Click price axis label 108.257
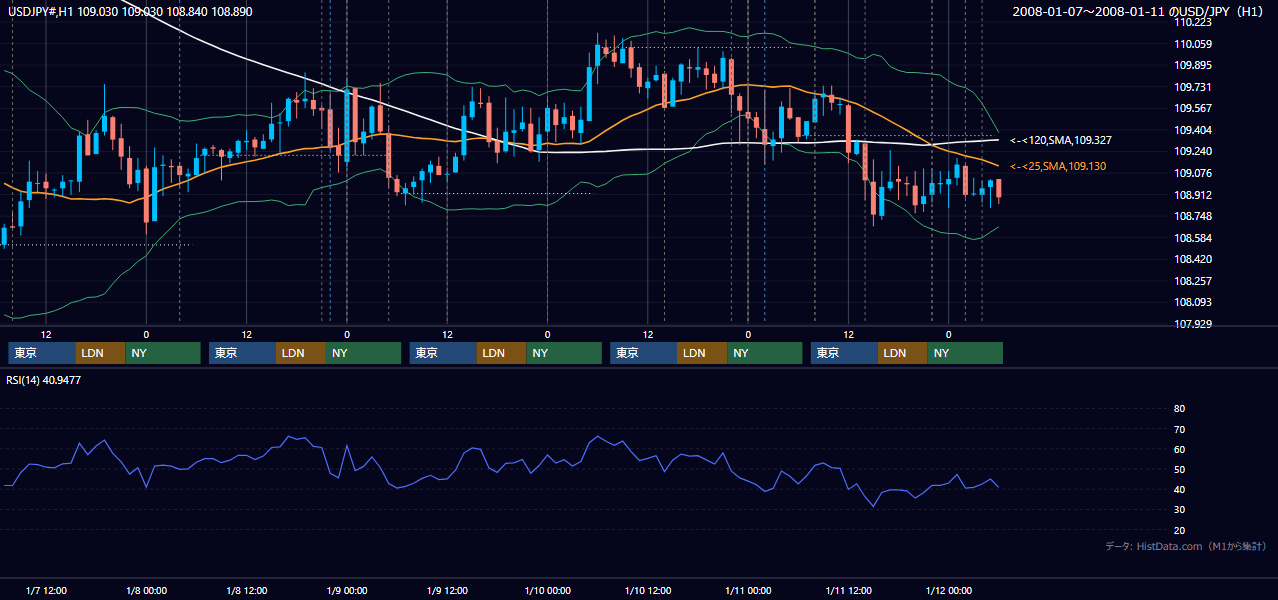Screen dimensions: 1278x600 point(1195,281)
